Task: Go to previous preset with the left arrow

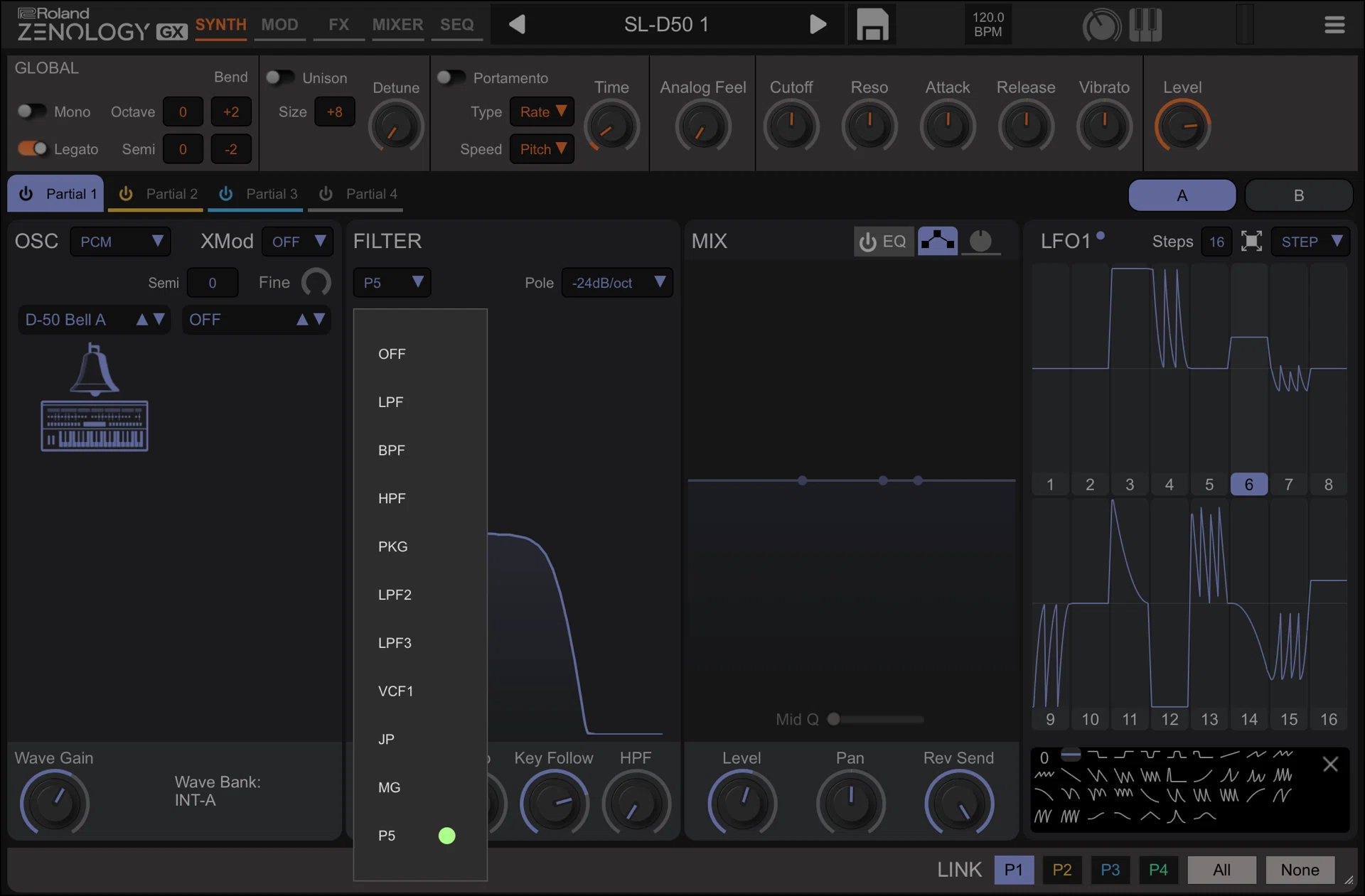Action: coord(517,25)
